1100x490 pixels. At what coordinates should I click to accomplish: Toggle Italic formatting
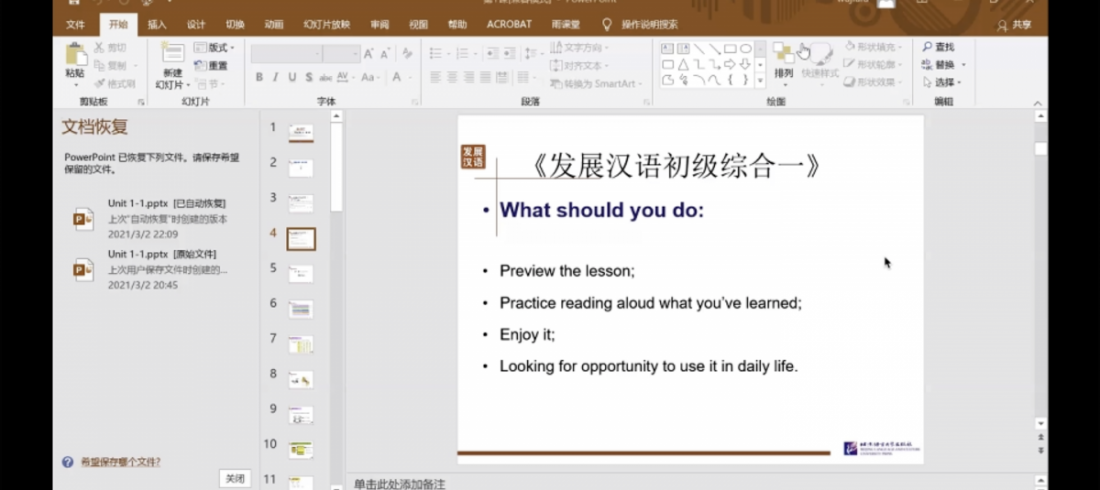pos(275,77)
